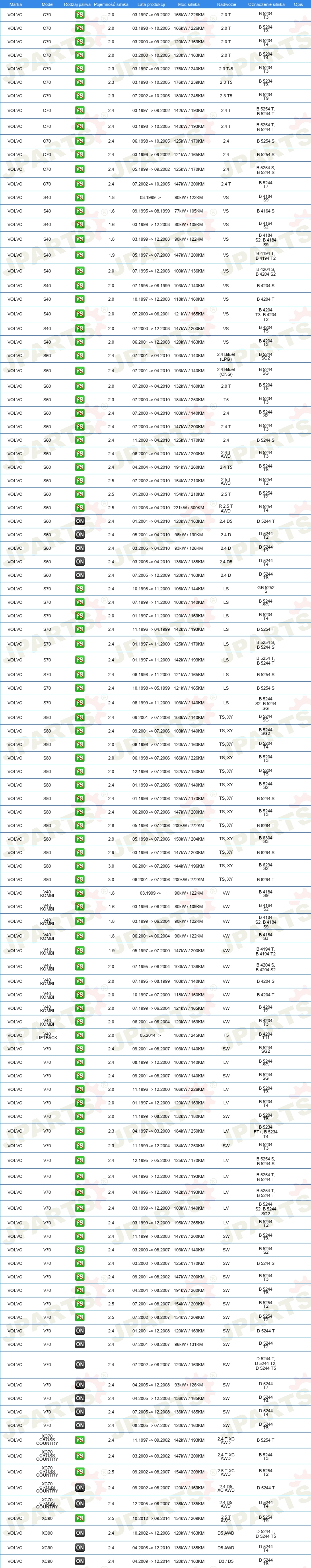Select ON diesel icon in XC70 2.4 D5 XC AWD row
311x1568 pixels.
pyautogui.click(x=80, y=1487)
